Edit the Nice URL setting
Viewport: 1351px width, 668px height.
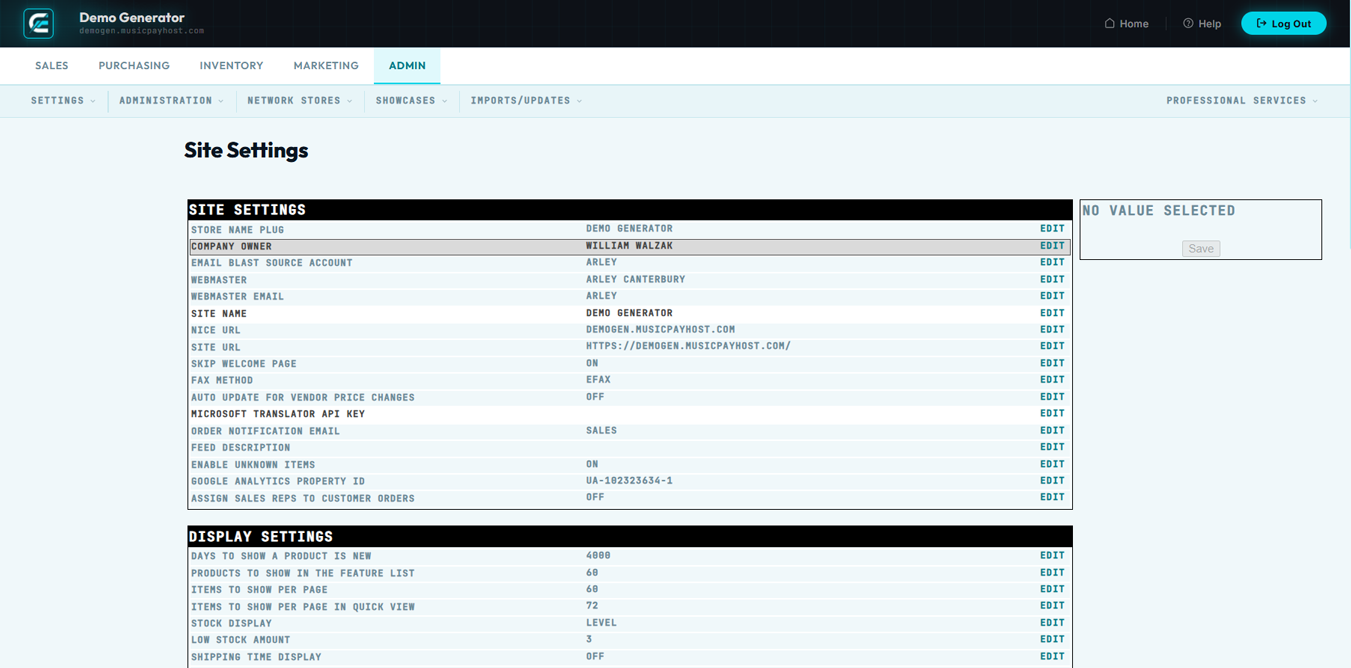(x=1052, y=330)
